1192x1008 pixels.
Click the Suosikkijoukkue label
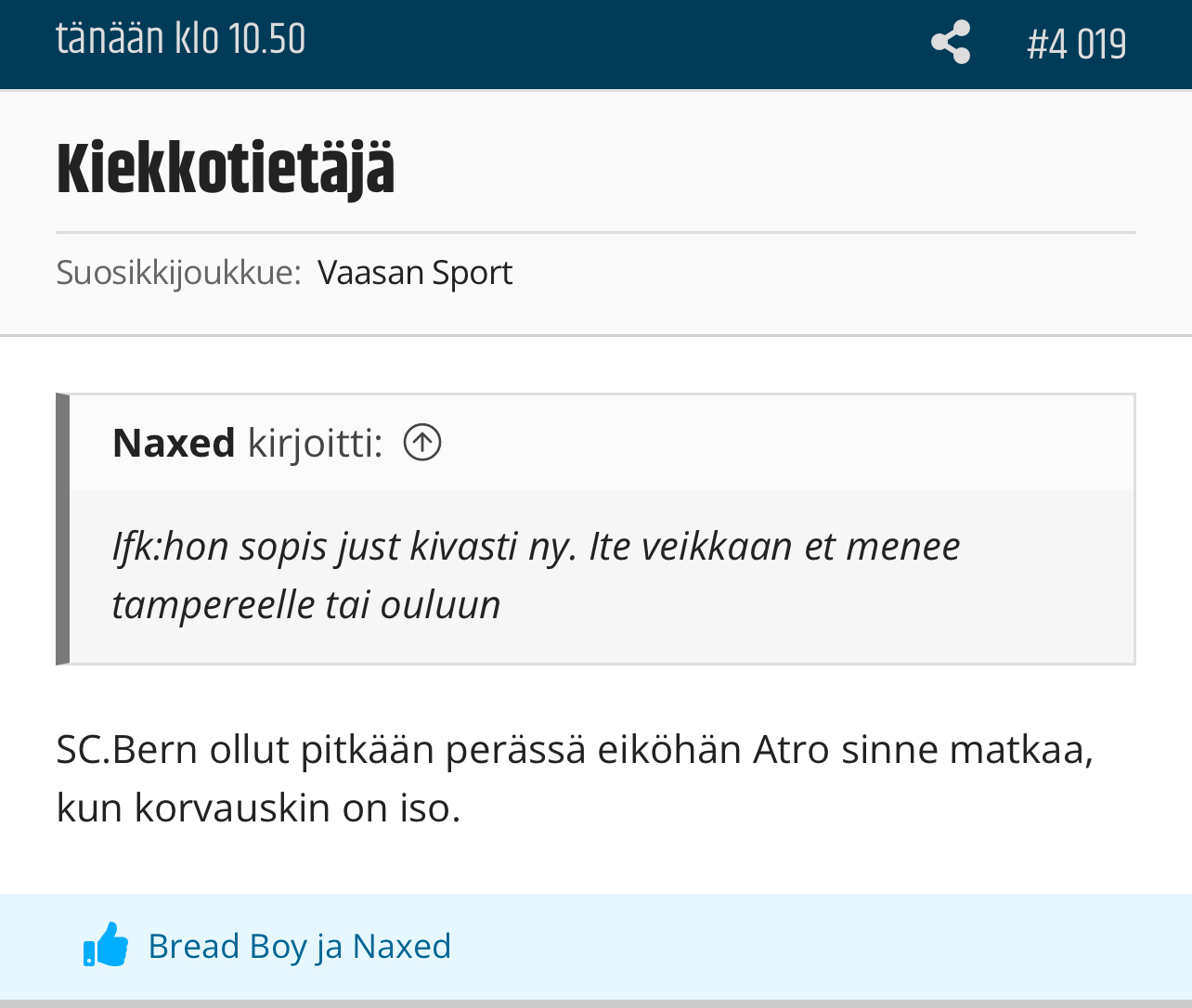tap(178, 273)
